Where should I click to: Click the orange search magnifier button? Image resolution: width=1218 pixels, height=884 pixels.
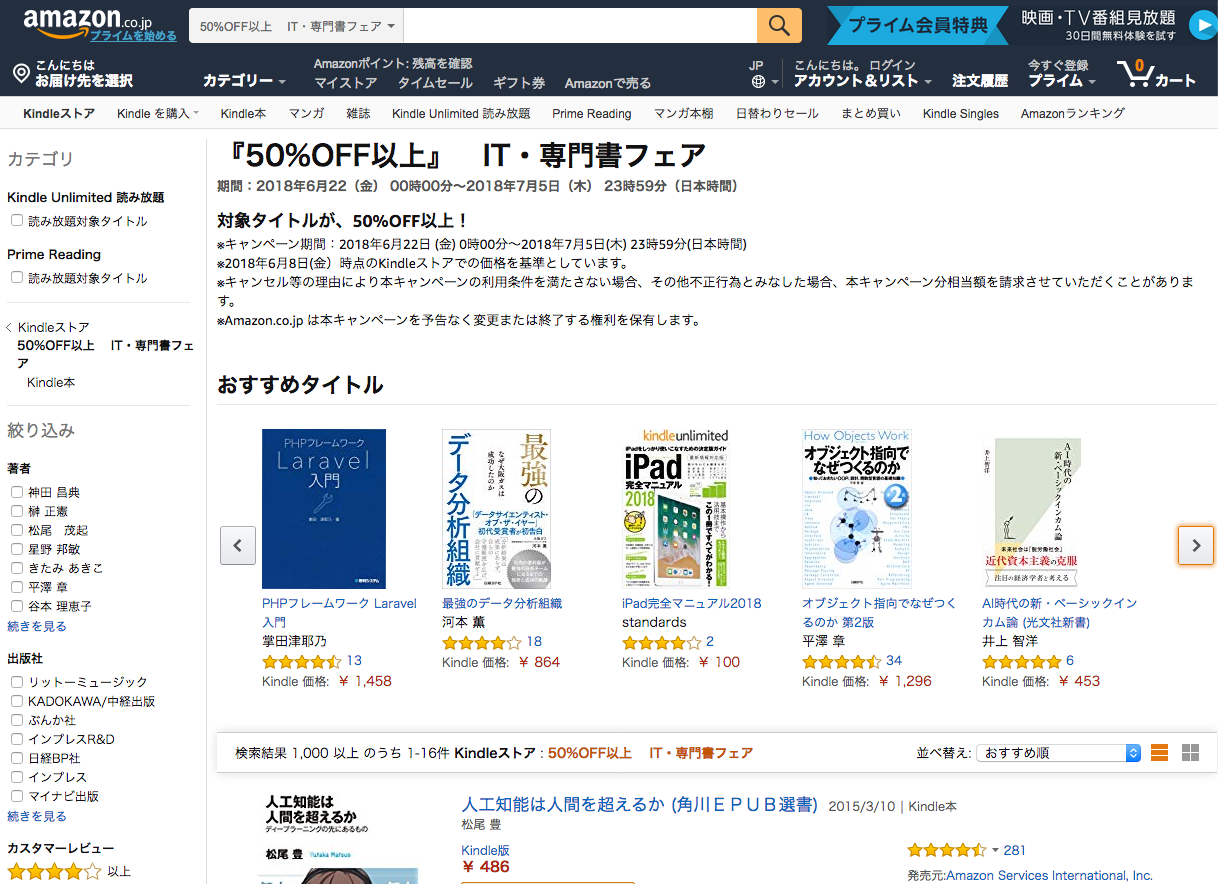pos(780,25)
